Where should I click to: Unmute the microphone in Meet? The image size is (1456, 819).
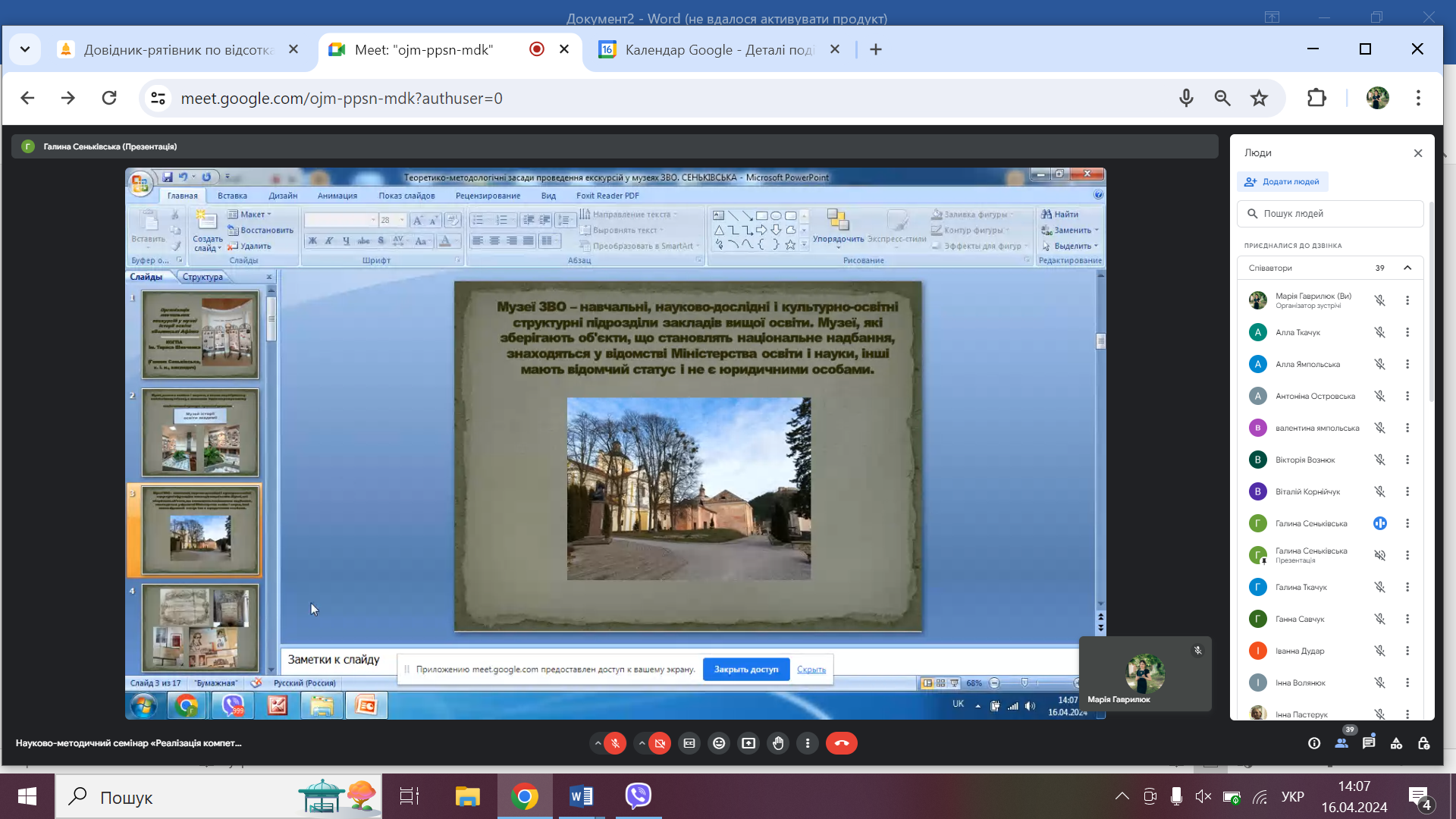616,743
